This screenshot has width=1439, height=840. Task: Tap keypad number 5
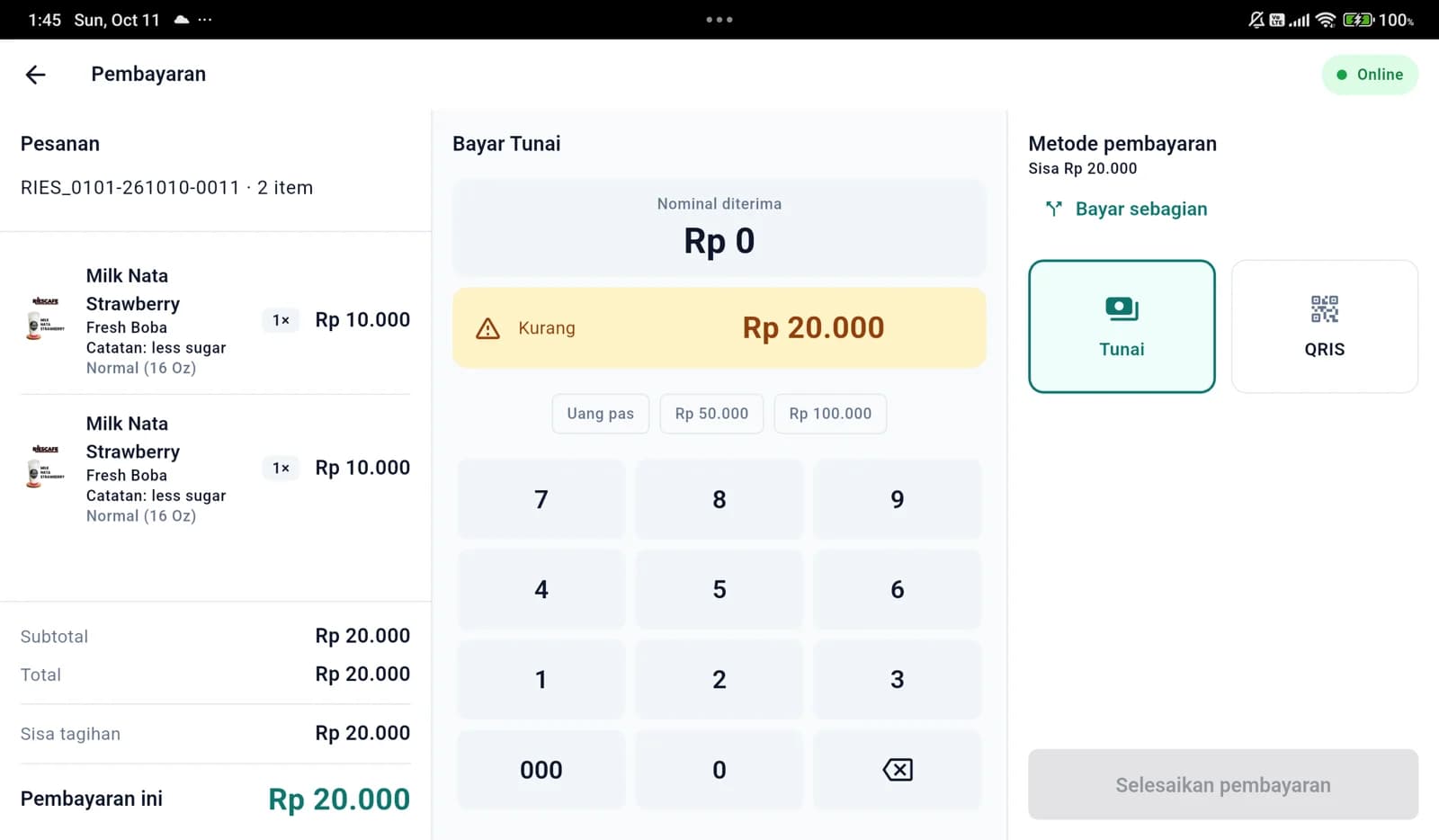(x=719, y=589)
